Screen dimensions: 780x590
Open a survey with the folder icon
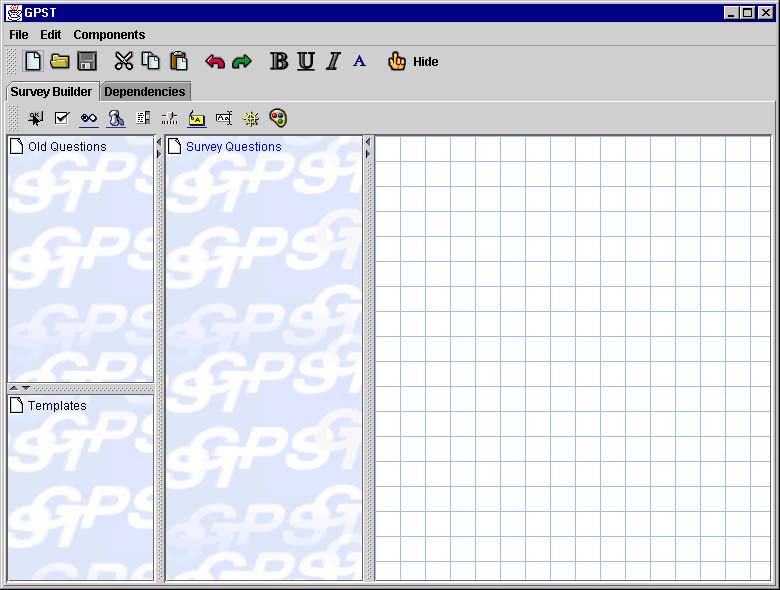pos(60,61)
